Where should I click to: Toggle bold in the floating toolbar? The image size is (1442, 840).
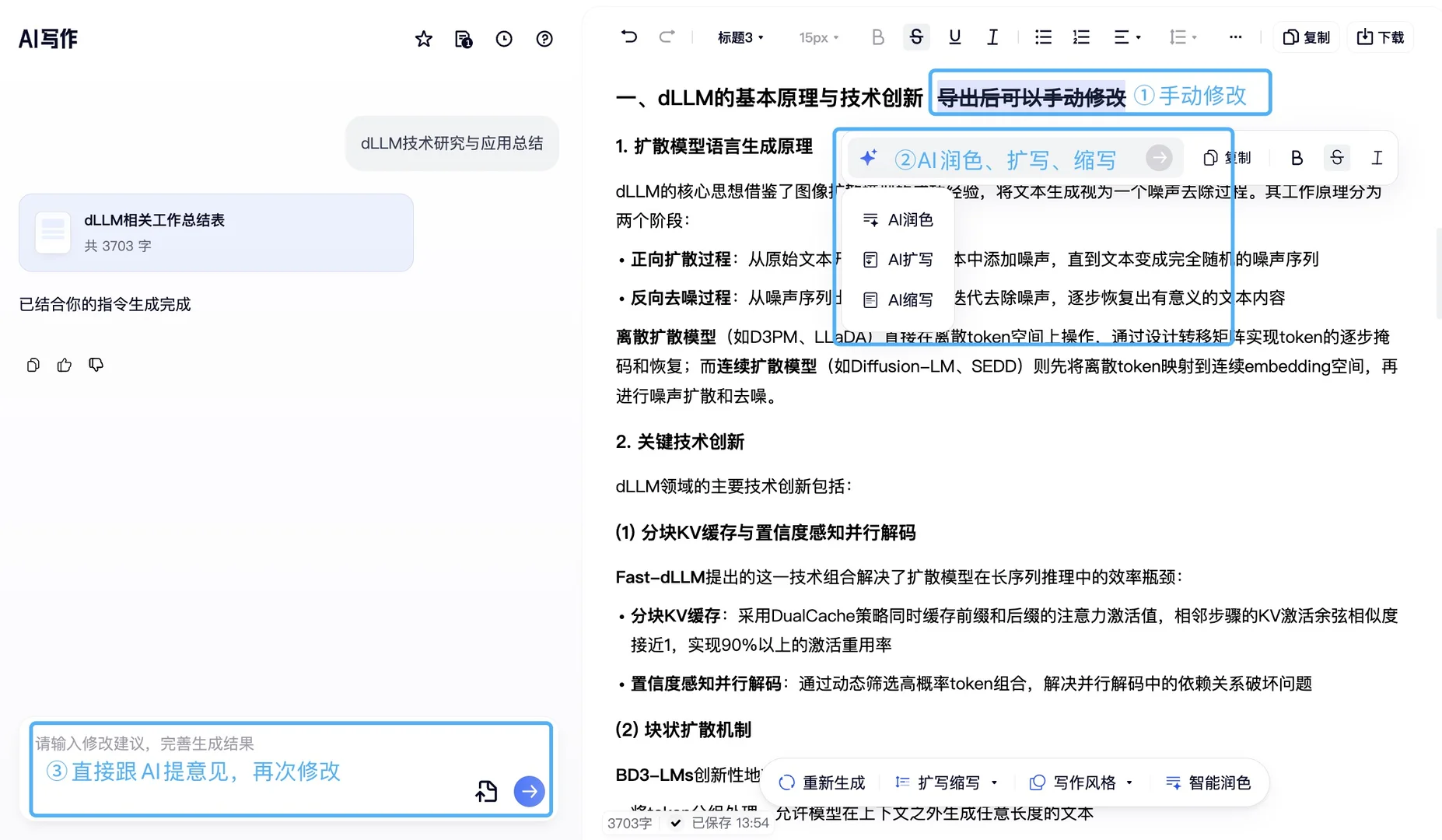[x=1297, y=158]
